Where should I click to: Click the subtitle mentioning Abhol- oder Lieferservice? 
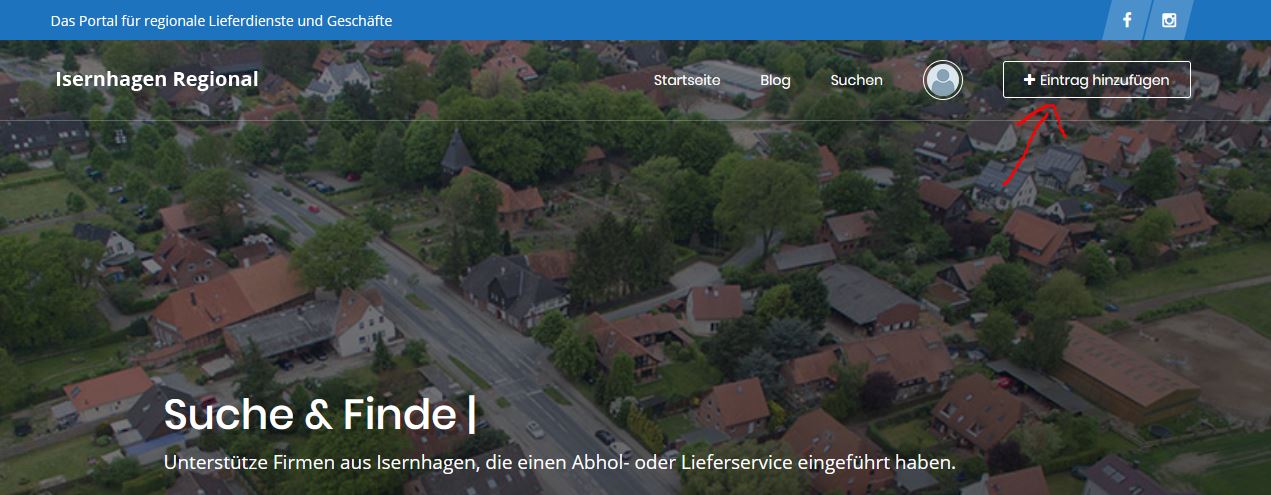(x=560, y=463)
